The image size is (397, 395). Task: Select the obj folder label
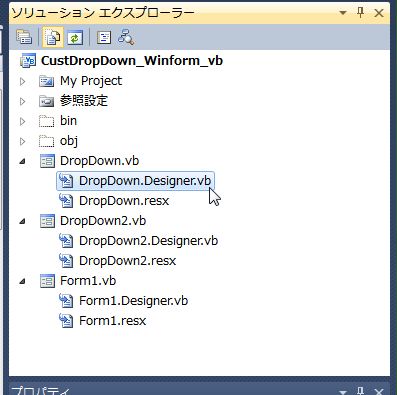[69, 141]
